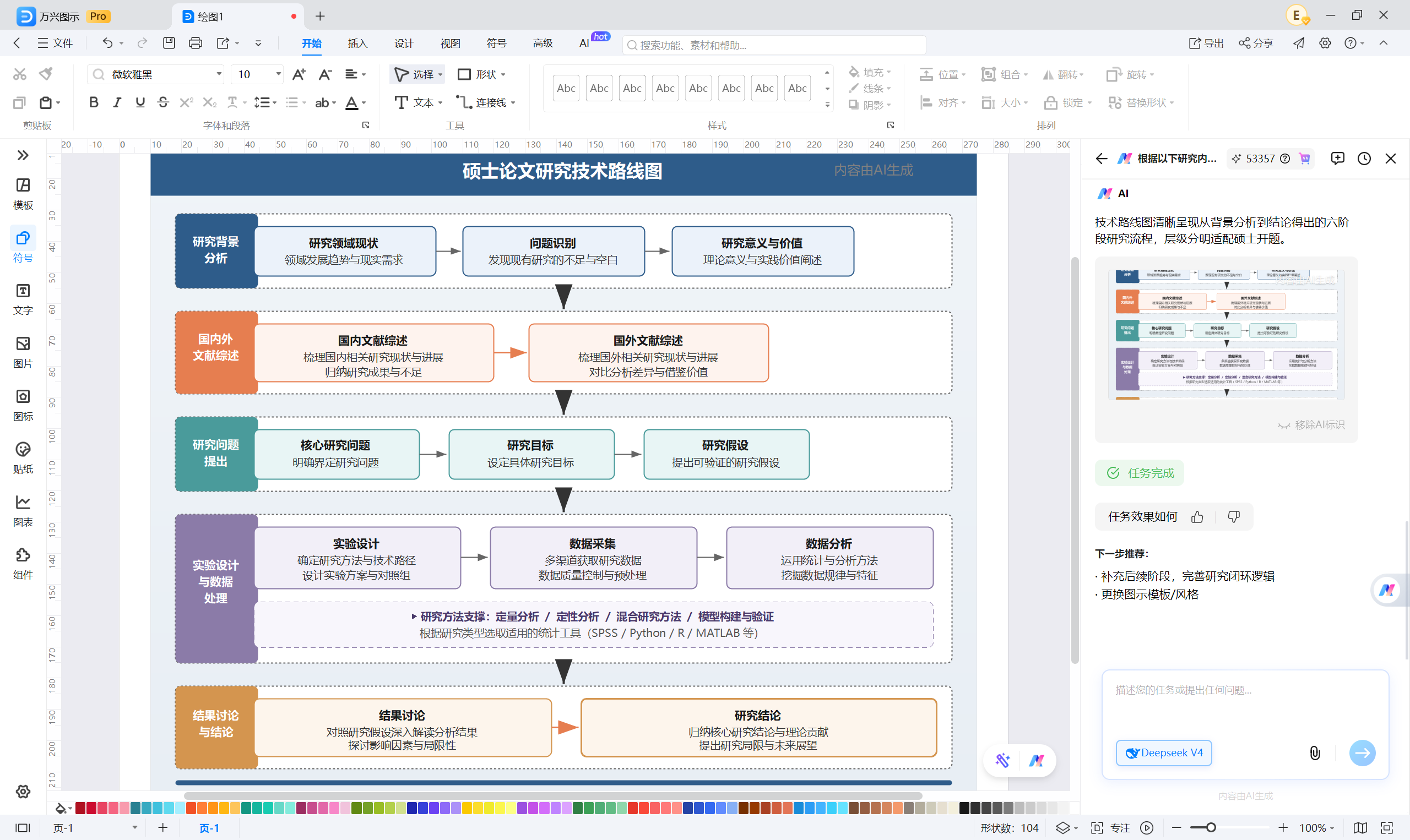Increase font size with A+ icon

(x=299, y=74)
